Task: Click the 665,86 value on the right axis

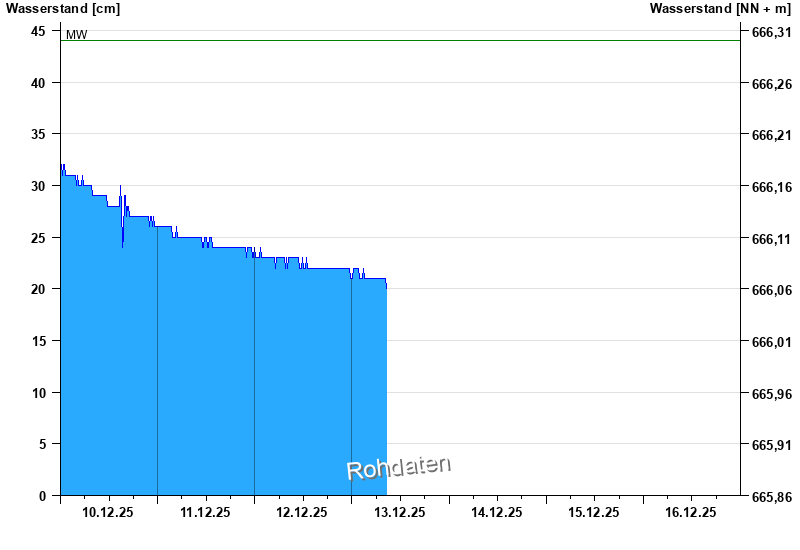Action: pos(770,497)
